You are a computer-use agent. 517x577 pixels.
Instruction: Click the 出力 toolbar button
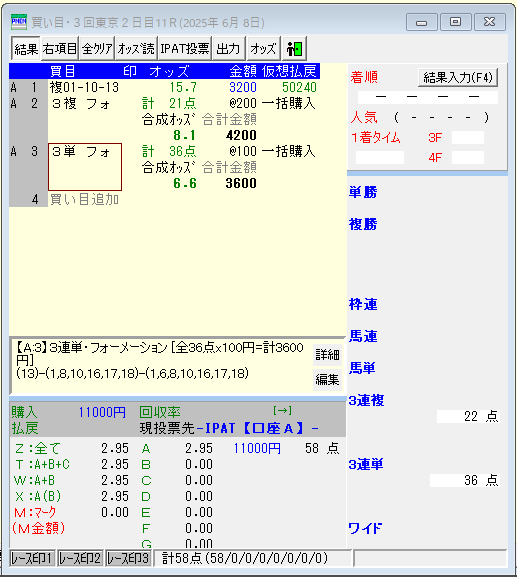point(229,49)
